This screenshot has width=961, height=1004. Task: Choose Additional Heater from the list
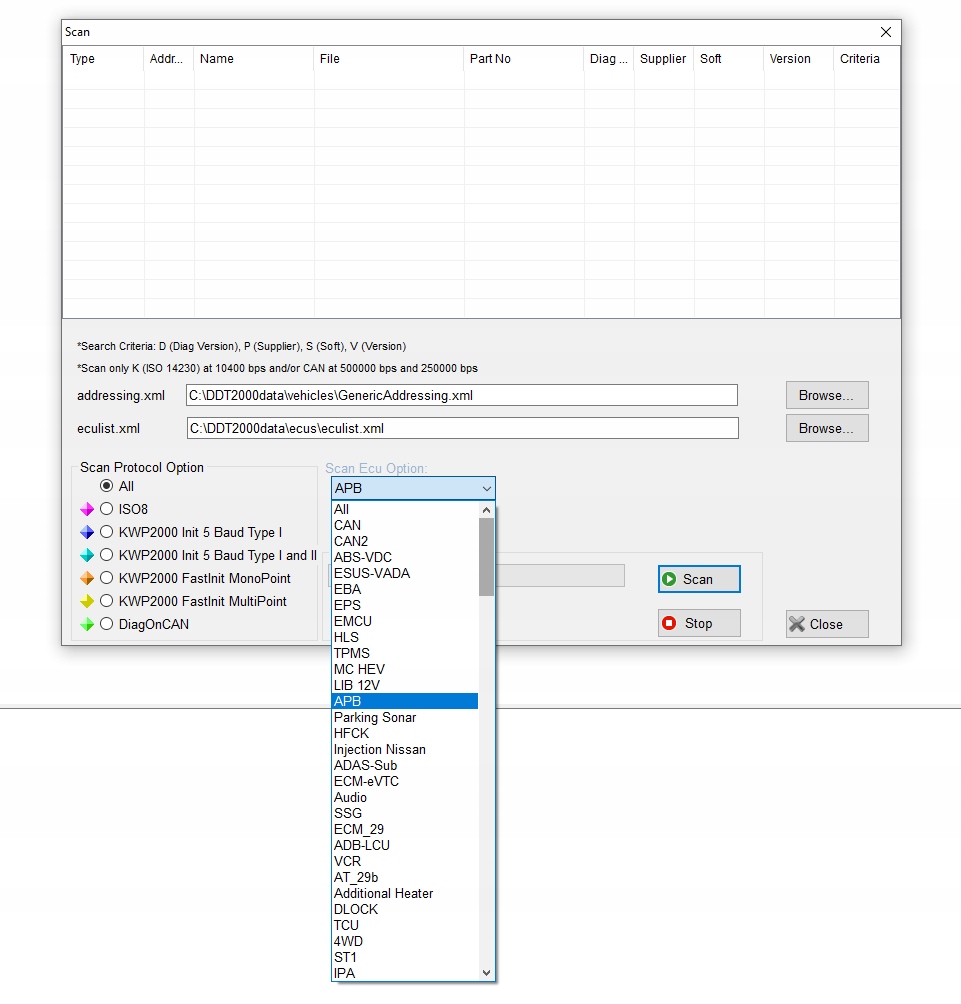point(405,894)
